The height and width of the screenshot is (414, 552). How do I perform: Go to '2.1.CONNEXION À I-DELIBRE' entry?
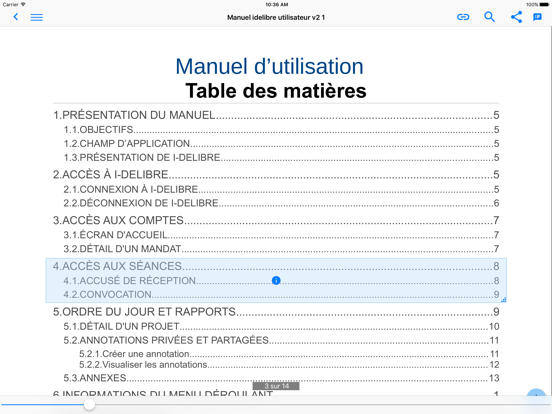tap(281, 189)
